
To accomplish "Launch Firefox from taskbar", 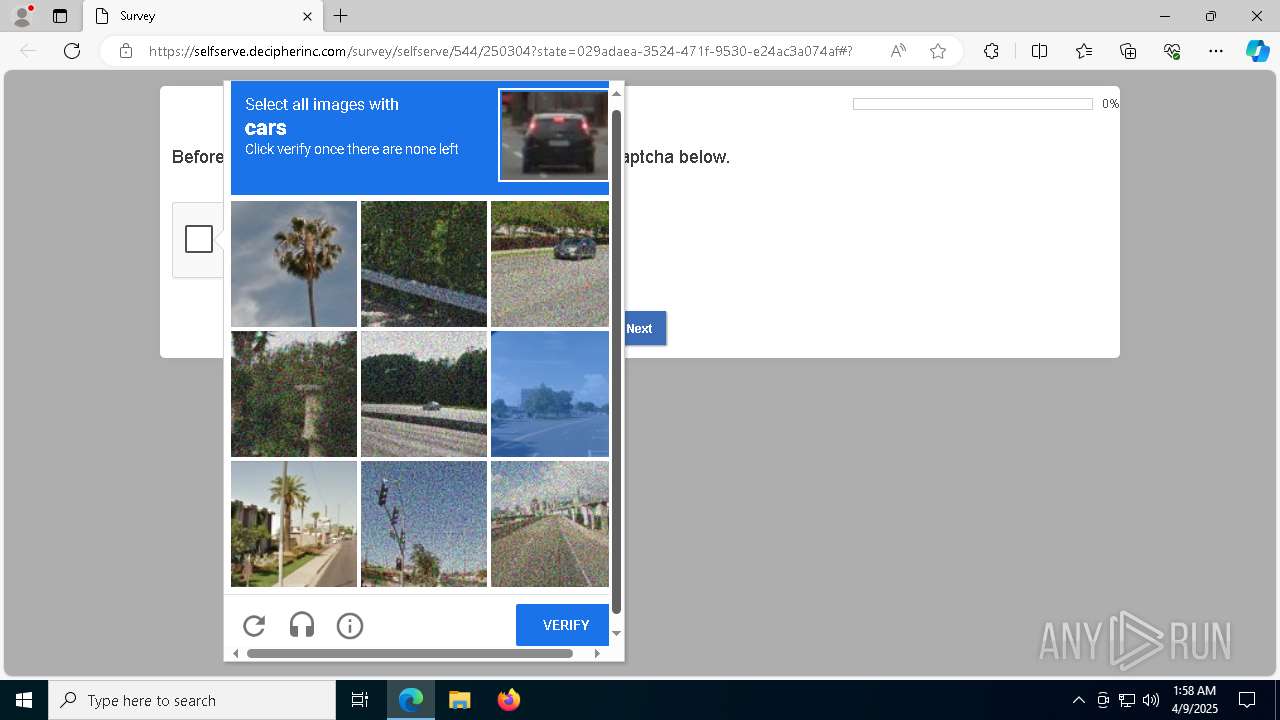I will [x=508, y=700].
